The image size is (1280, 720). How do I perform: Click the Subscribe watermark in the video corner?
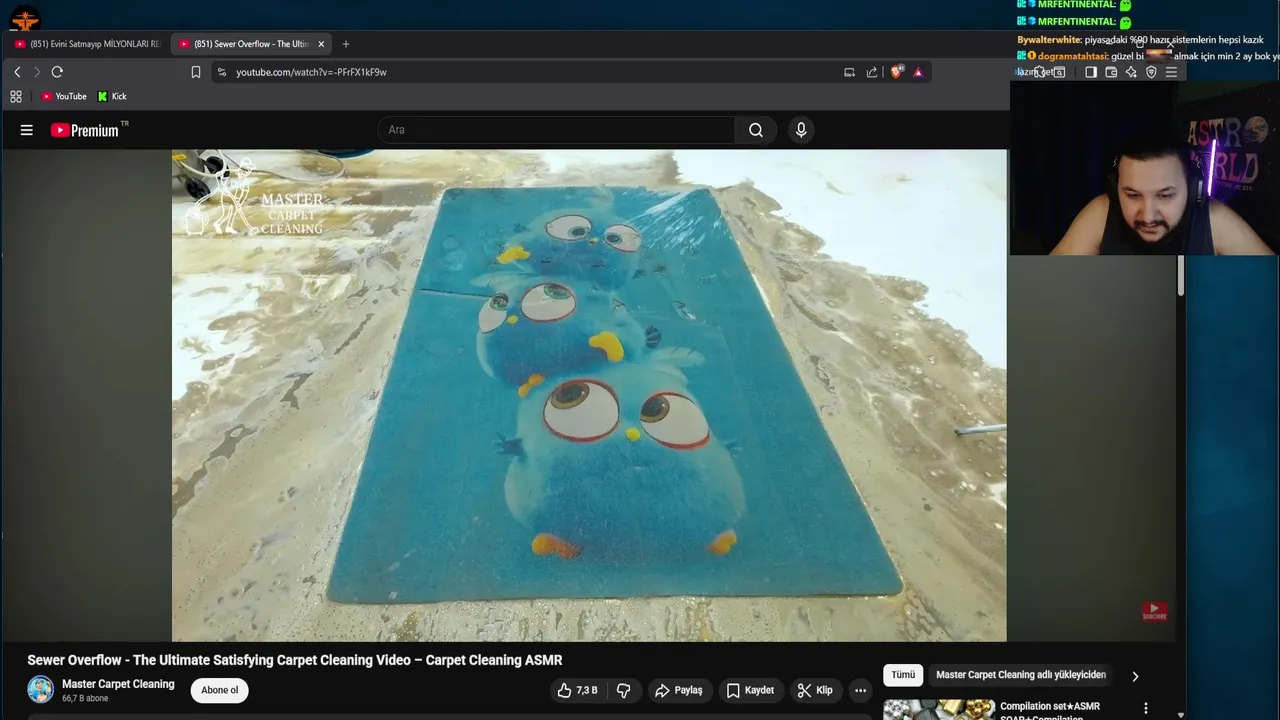tap(1154, 611)
